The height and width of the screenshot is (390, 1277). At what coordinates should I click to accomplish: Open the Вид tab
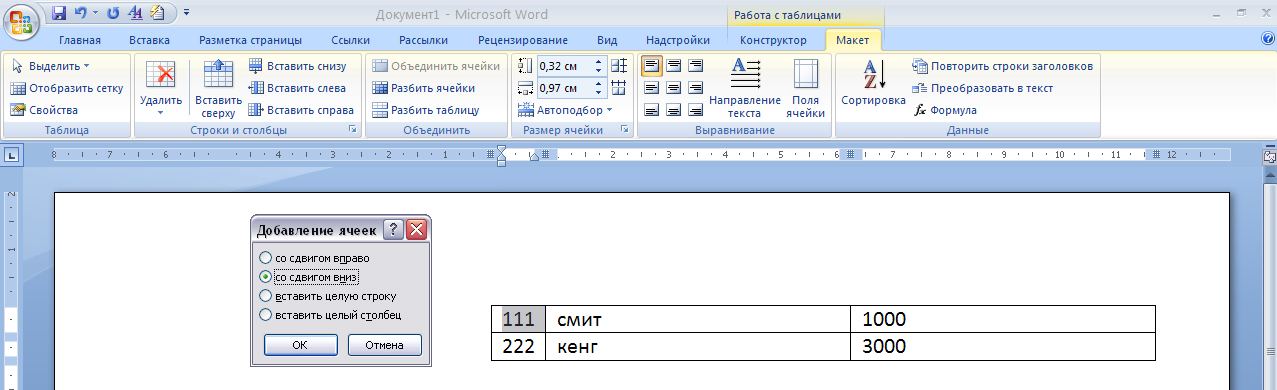(x=607, y=40)
